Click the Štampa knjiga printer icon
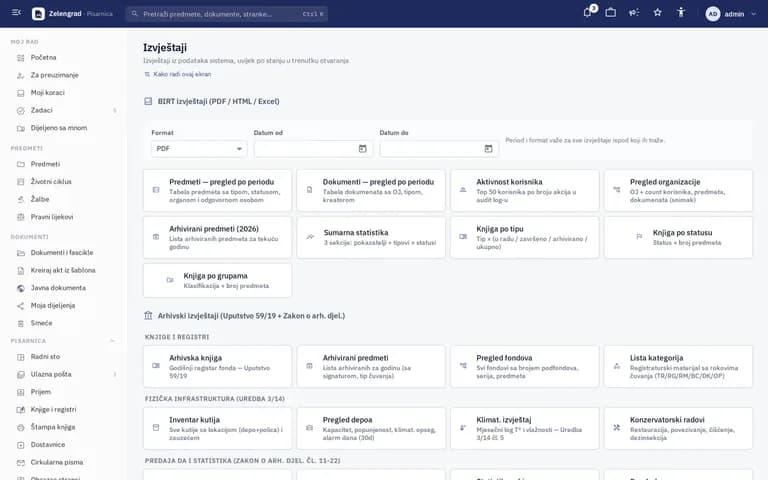The width and height of the screenshot is (768, 480). [x=21, y=428]
